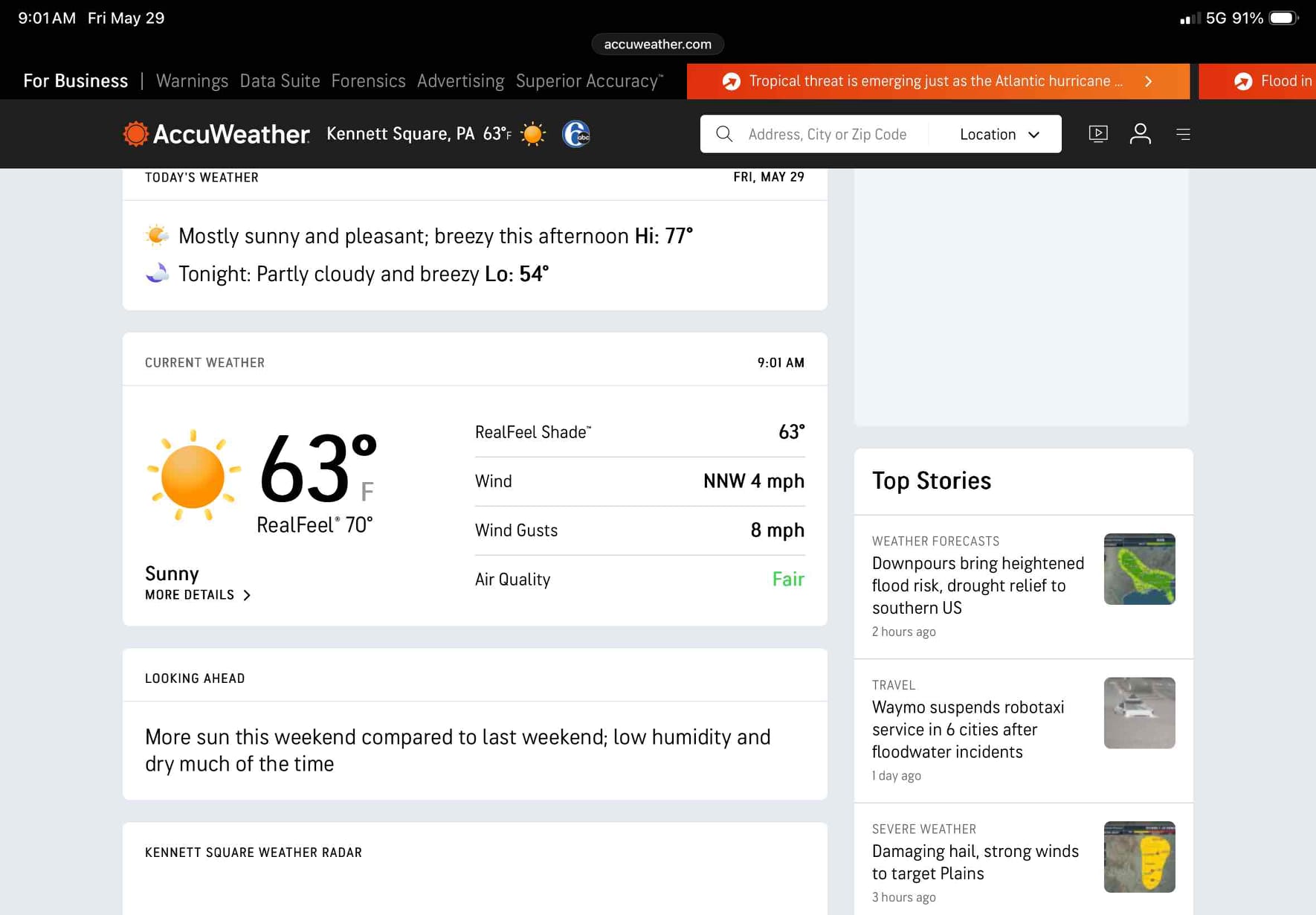
Task: Open the Advertising nav item
Action: [x=461, y=81]
